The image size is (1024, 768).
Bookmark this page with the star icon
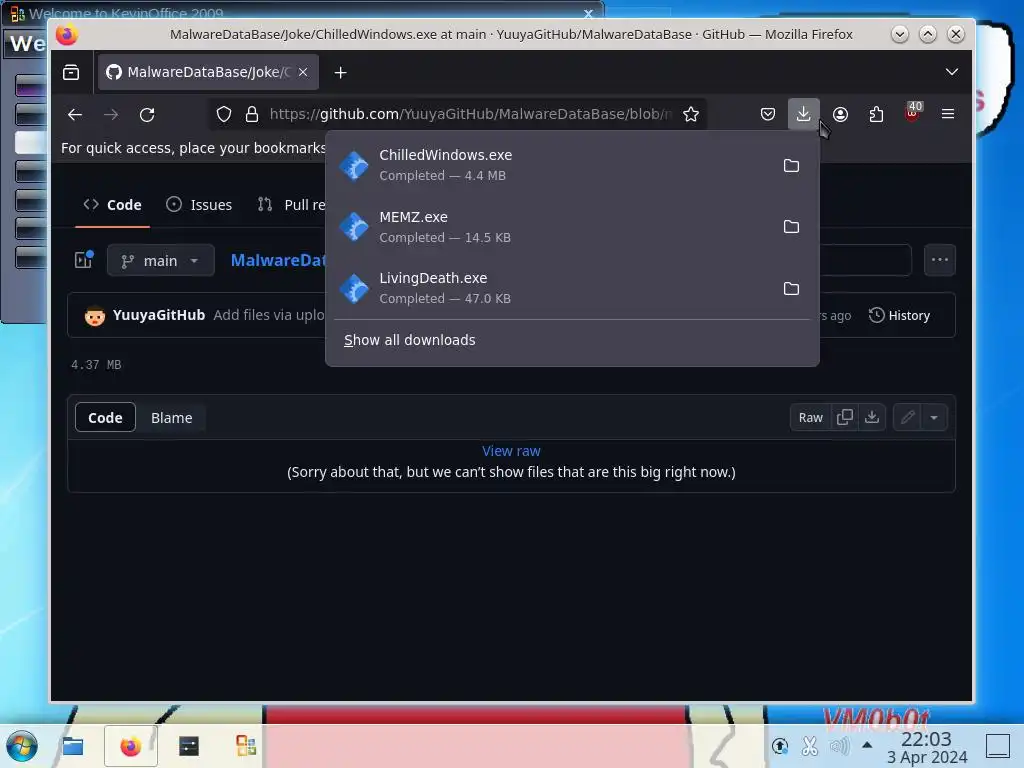pyautogui.click(x=691, y=114)
